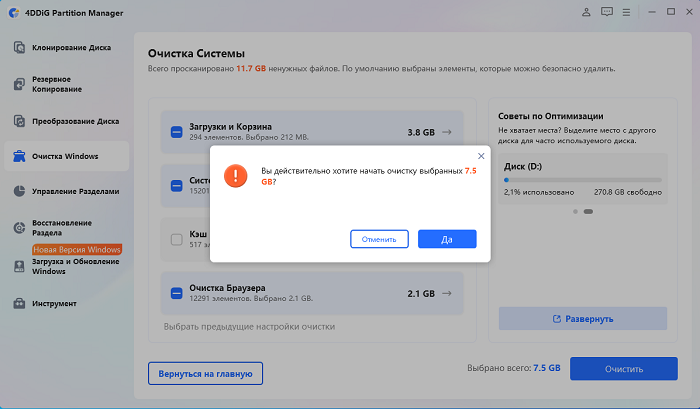Image resolution: width=700 pixels, height=409 pixels.
Task: Click Вернуться на главную button
Action: click(205, 374)
